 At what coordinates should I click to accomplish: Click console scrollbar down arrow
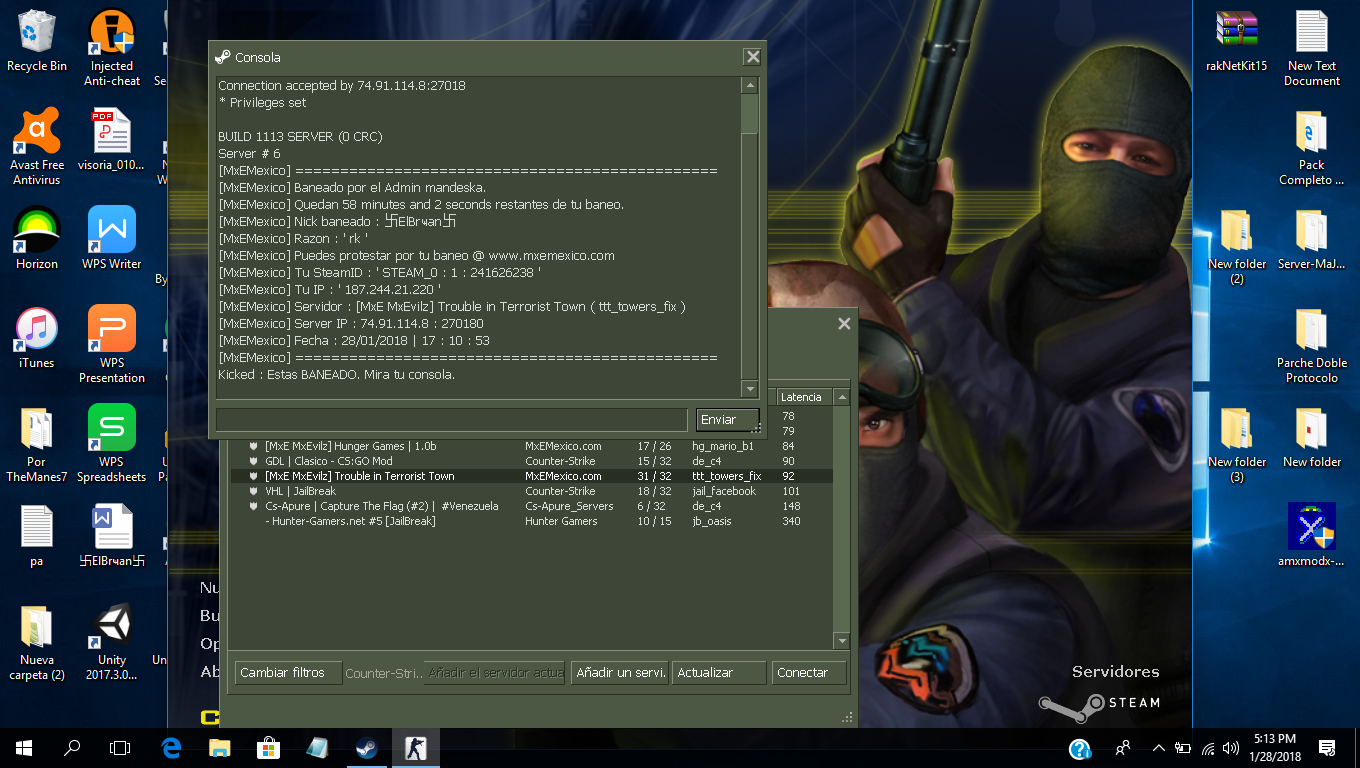pyautogui.click(x=749, y=388)
